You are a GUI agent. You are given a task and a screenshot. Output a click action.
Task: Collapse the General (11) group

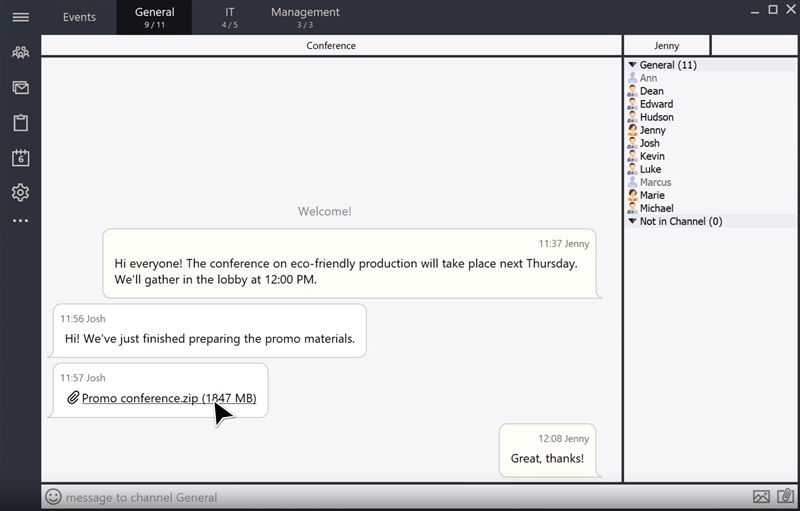[632, 65]
